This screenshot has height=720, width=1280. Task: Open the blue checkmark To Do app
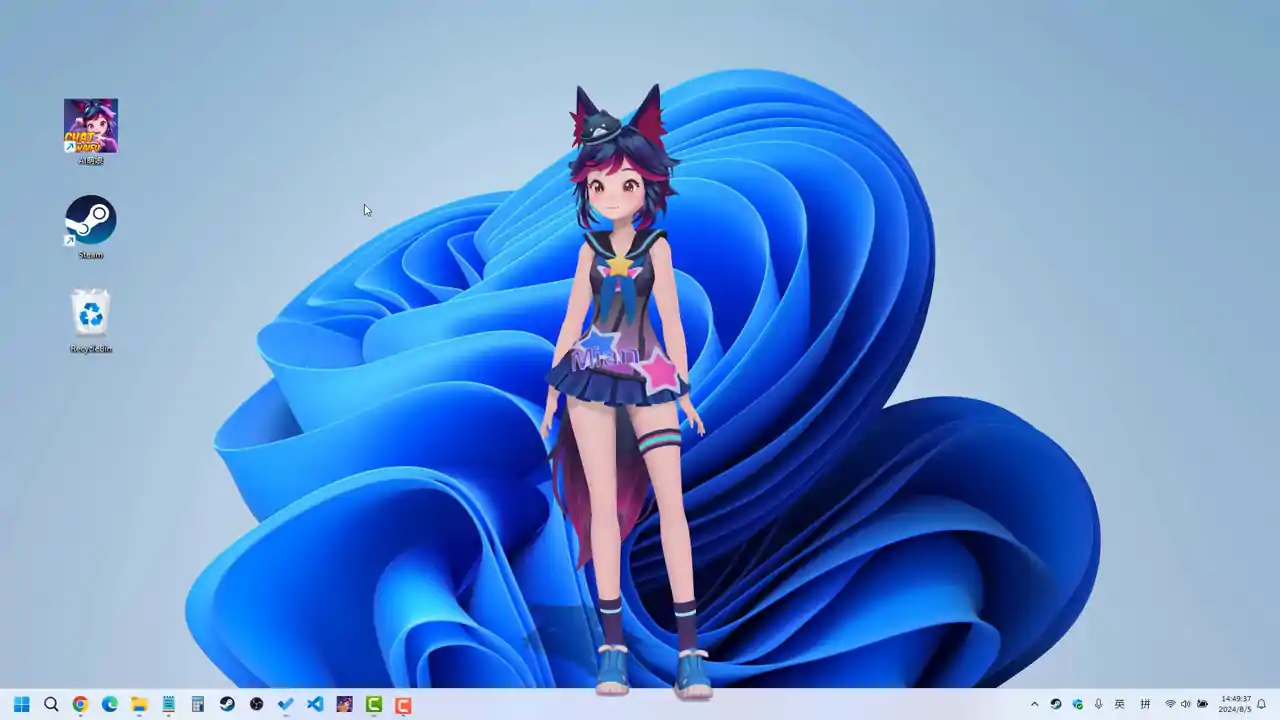click(286, 704)
